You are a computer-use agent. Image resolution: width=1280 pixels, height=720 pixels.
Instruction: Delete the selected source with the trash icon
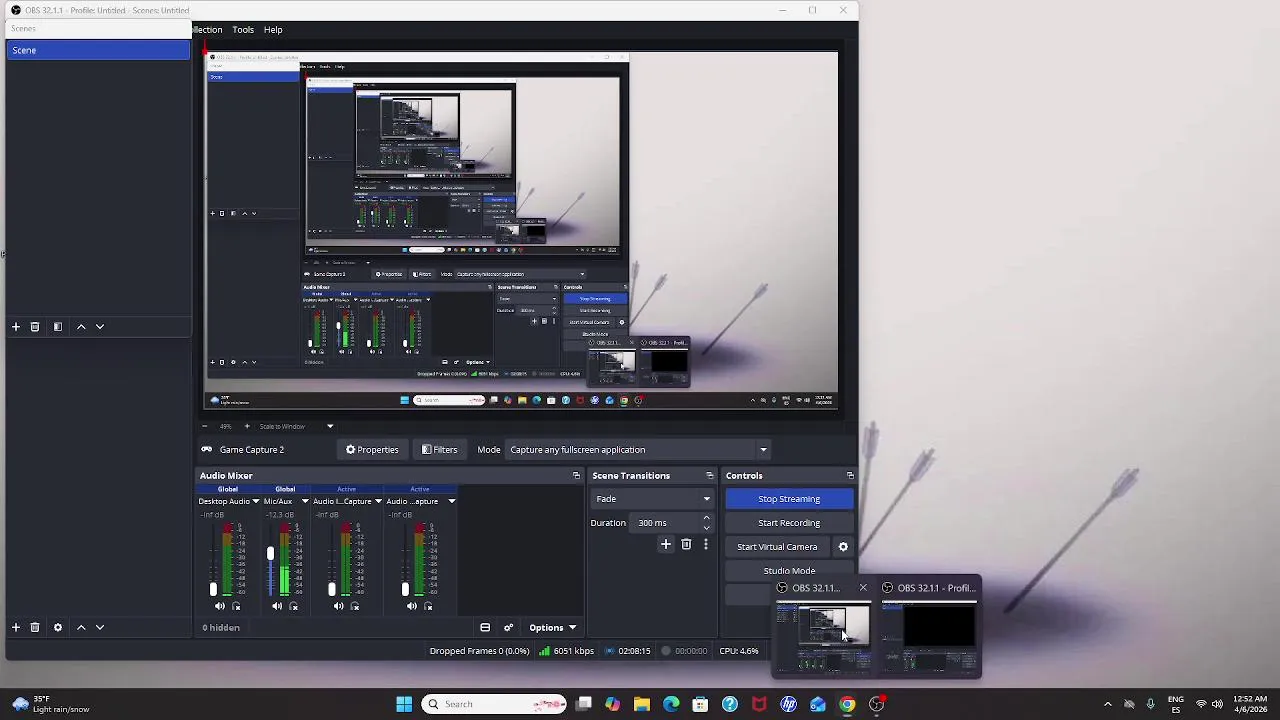[x=34, y=627]
